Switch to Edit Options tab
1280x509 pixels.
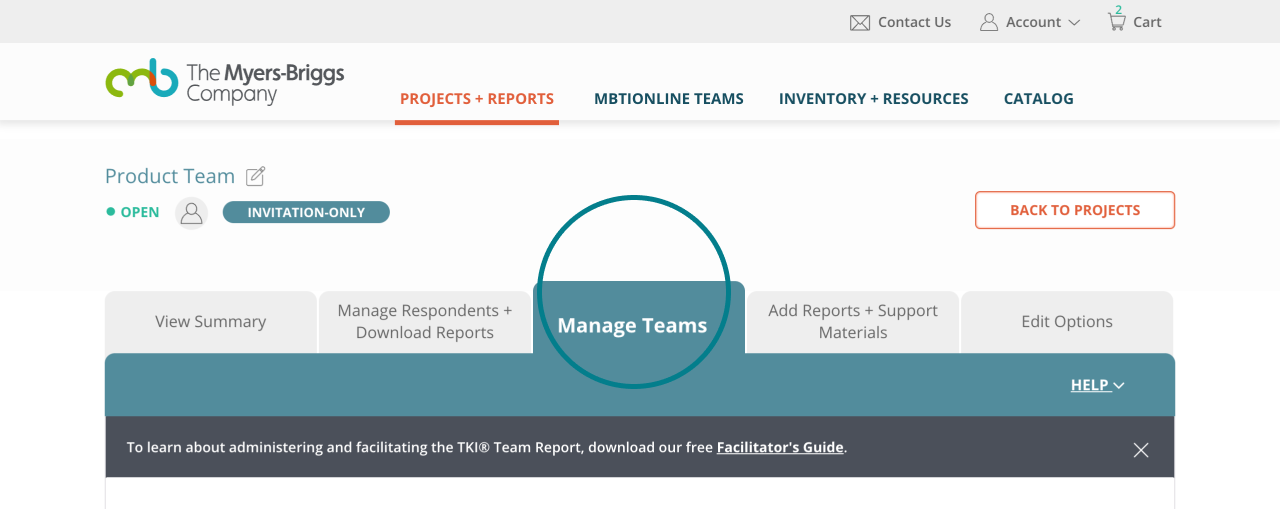(x=1067, y=322)
